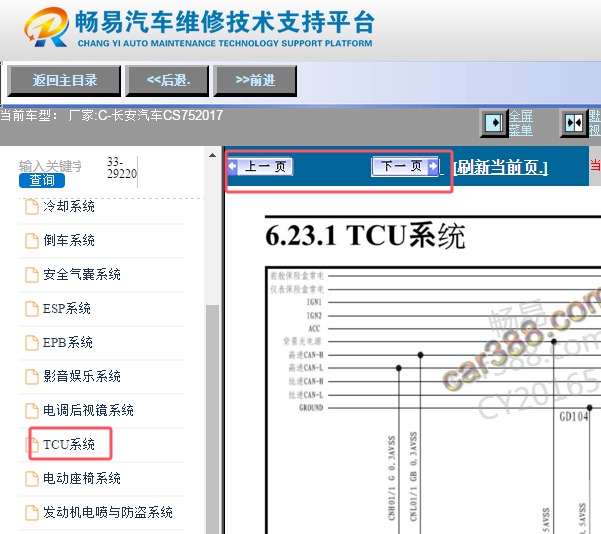Click the GD104 label in diagram

point(574,416)
